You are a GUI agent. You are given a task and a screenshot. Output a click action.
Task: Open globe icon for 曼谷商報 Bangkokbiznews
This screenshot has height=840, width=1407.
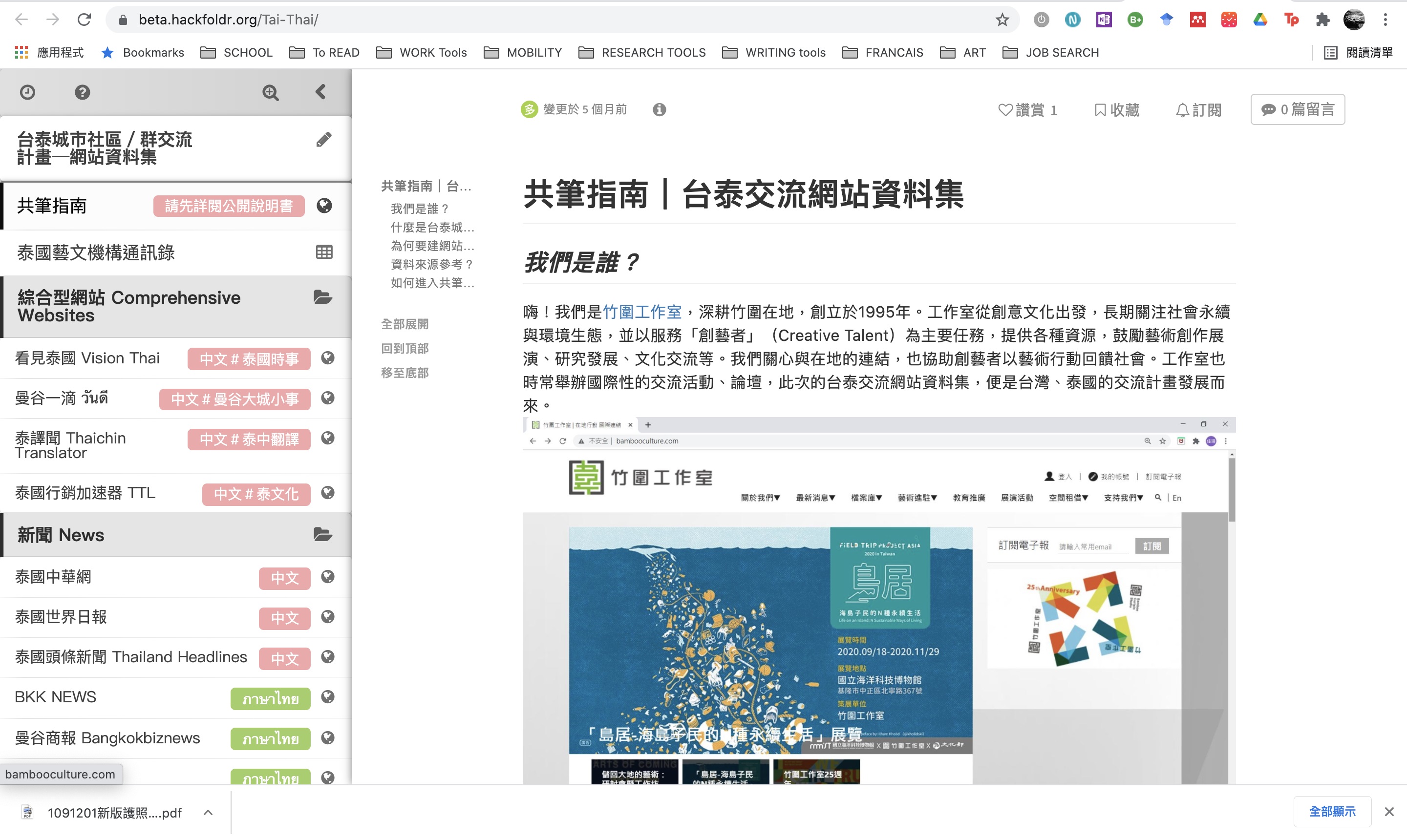pos(328,738)
